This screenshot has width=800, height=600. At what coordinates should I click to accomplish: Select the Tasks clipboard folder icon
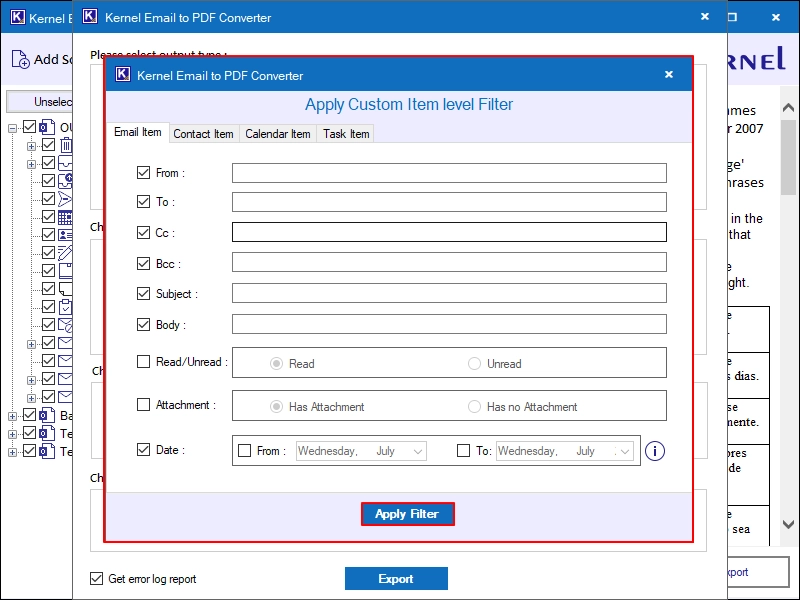click(65, 307)
